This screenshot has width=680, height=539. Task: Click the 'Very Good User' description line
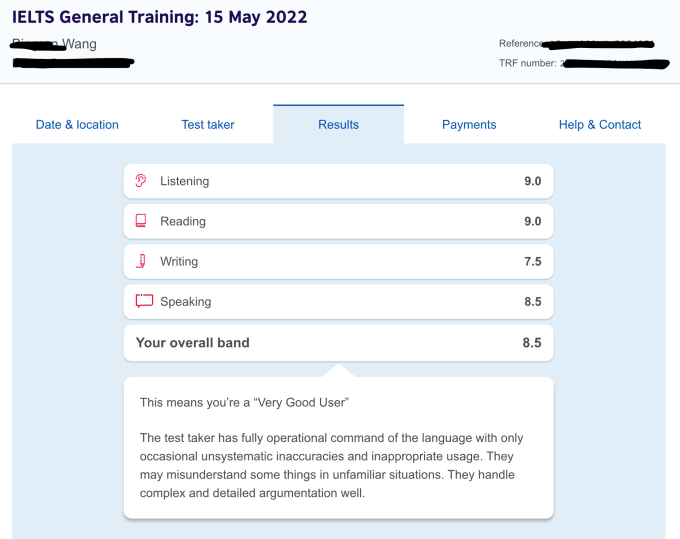[244, 402]
